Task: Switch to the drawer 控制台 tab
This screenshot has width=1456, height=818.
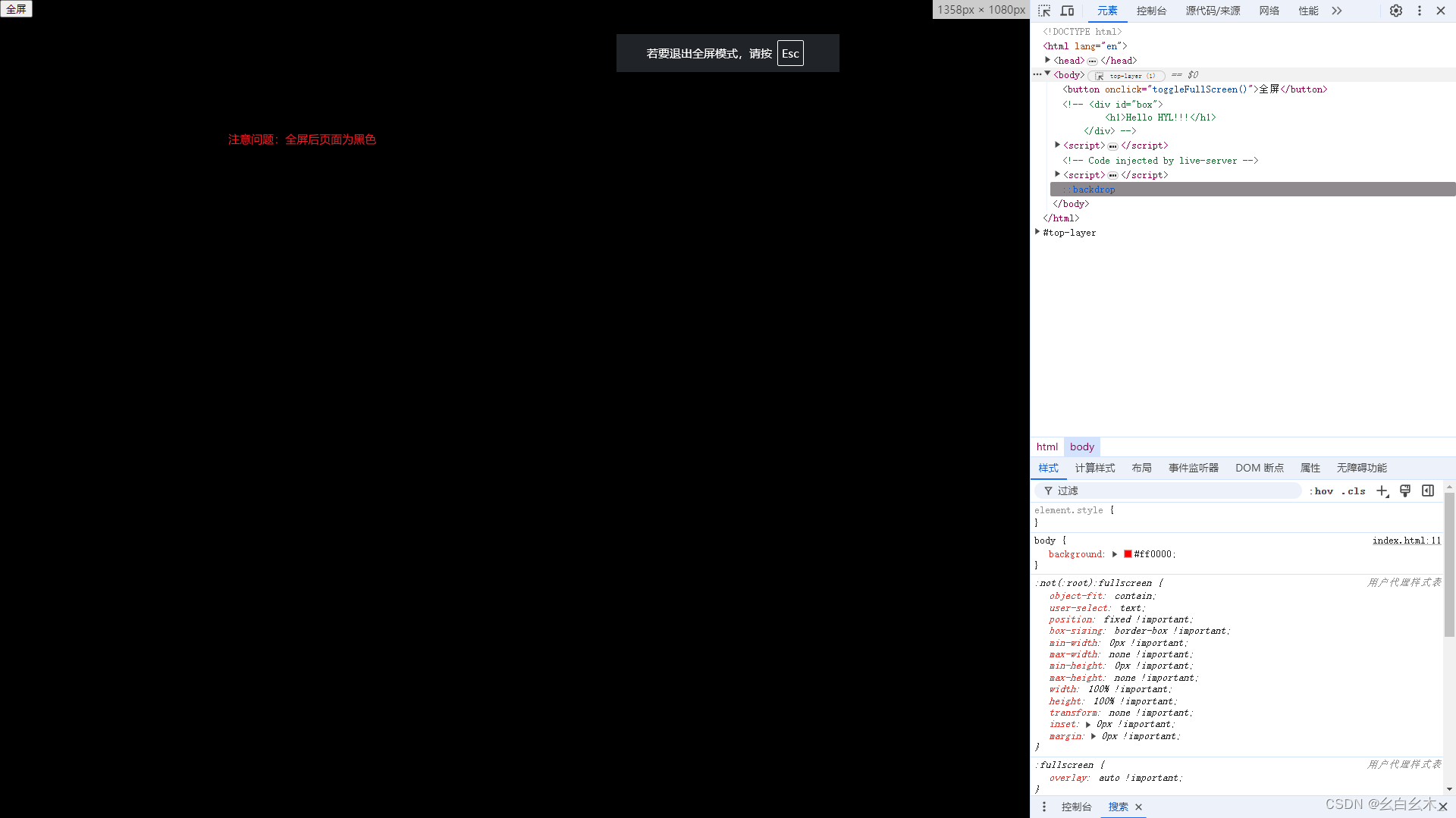Action: (1076, 807)
